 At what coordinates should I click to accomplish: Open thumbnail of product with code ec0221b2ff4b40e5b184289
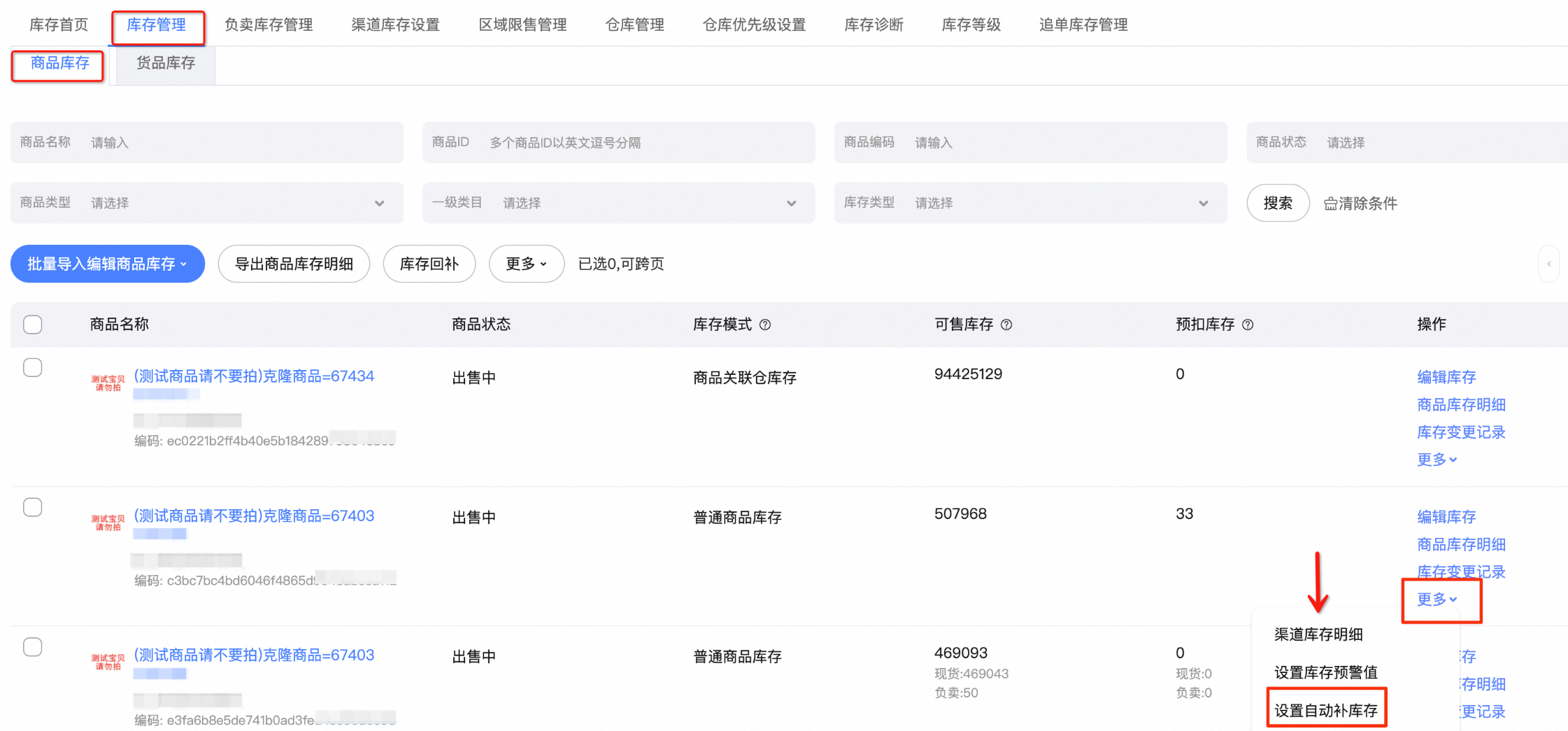(x=108, y=383)
